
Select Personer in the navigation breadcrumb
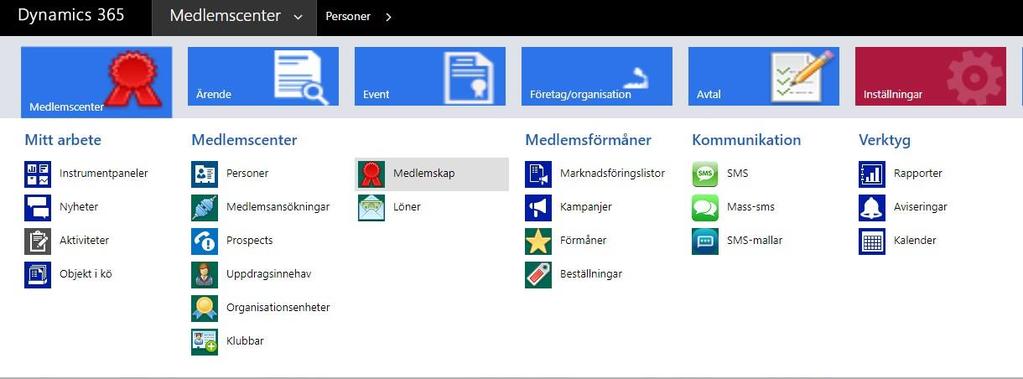pos(348,17)
